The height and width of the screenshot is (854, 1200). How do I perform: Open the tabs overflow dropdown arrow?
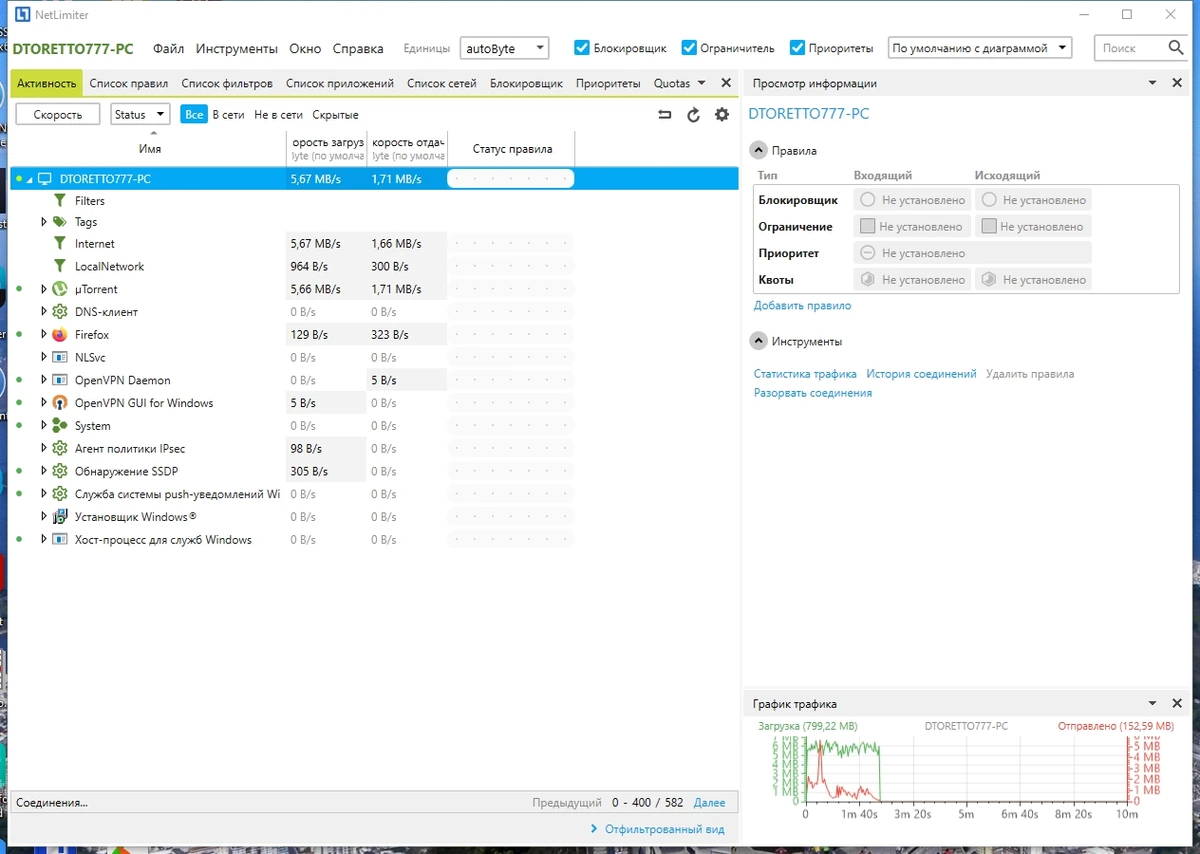pyautogui.click(x=702, y=83)
